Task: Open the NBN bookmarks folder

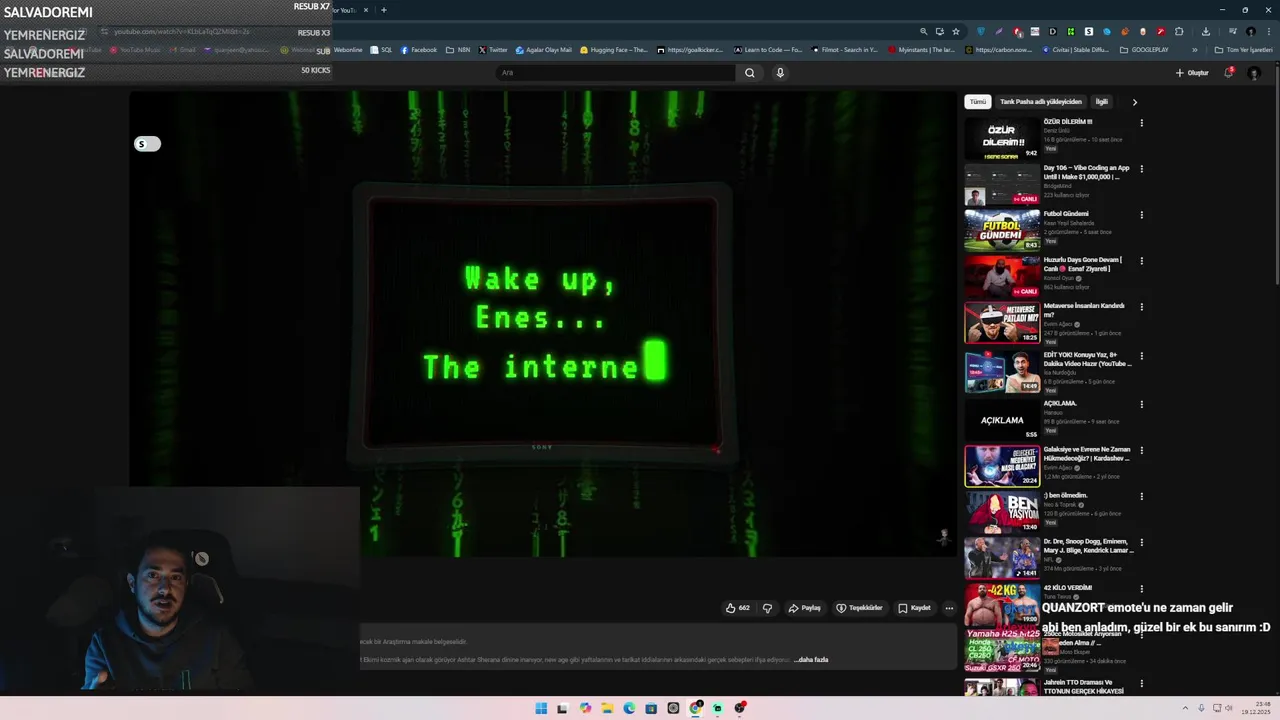Action: pyautogui.click(x=458, y=50)
